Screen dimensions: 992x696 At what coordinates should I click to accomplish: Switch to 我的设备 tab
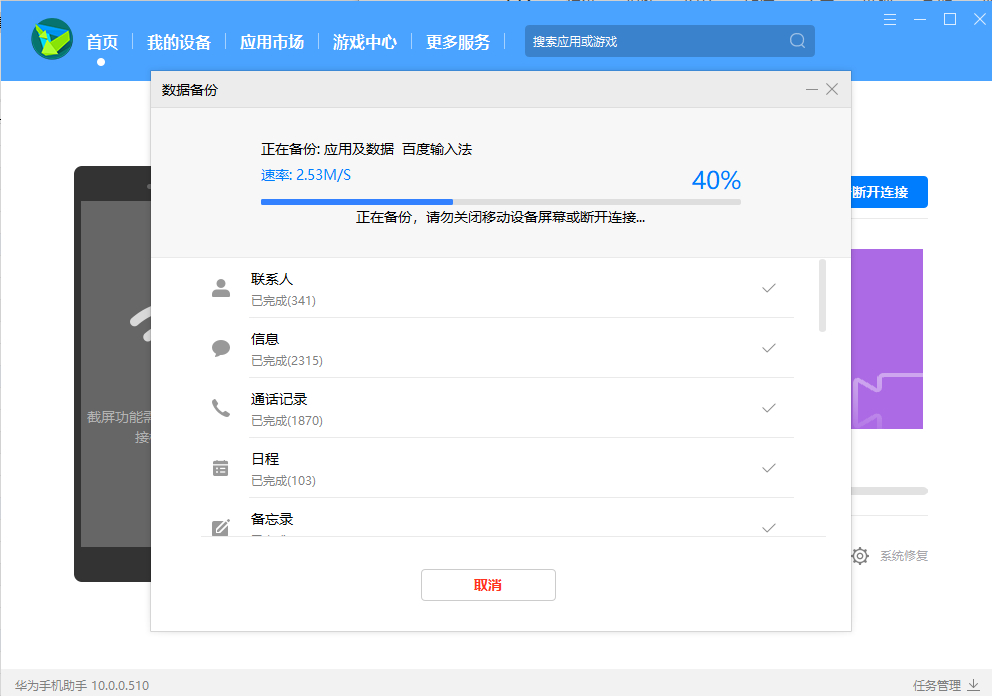[179, 42]
